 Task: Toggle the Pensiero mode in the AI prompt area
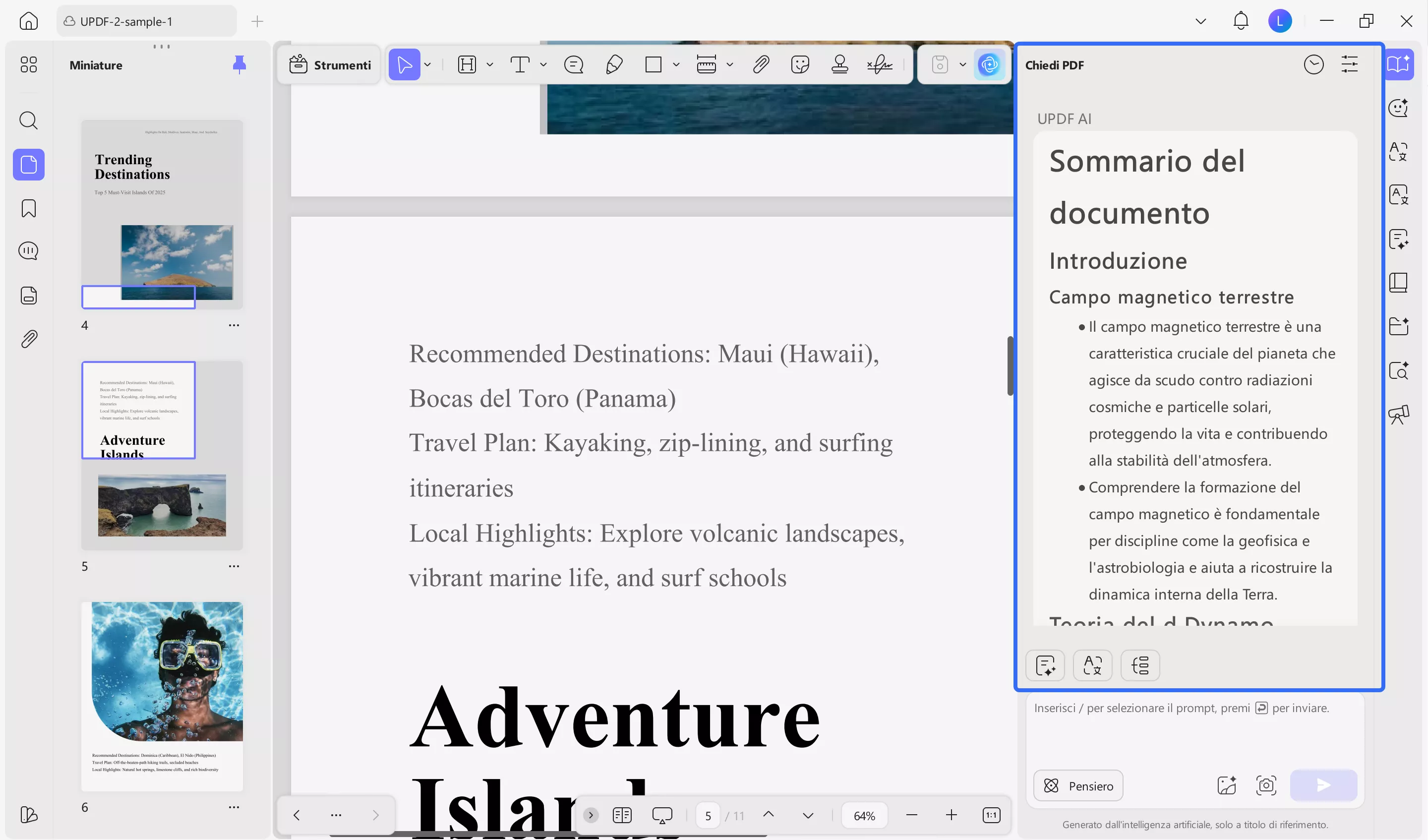(1078, 785)
